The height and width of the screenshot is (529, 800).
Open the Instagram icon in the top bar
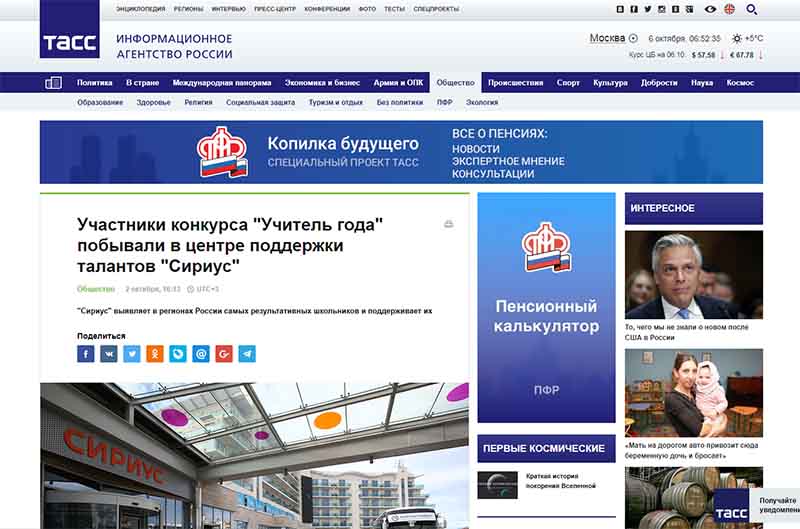661,9
